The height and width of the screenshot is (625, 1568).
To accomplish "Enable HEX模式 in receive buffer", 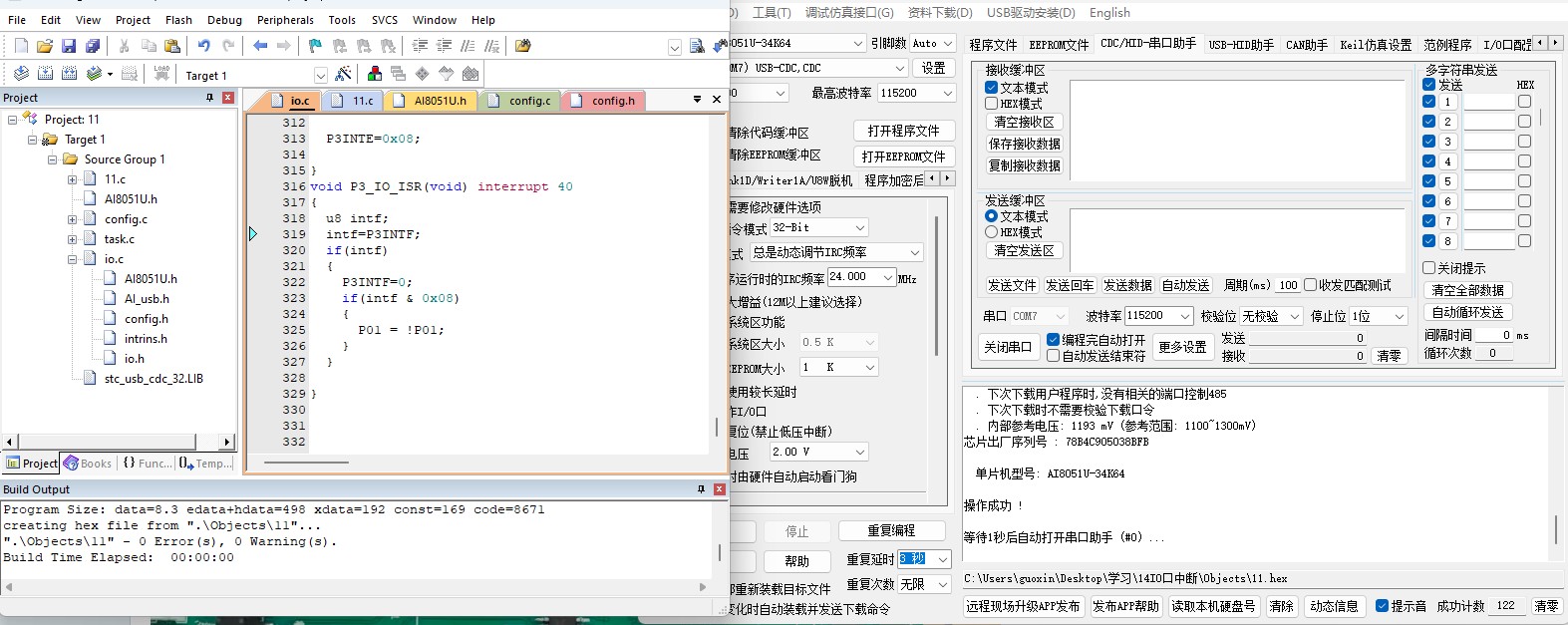I will 992,104.
